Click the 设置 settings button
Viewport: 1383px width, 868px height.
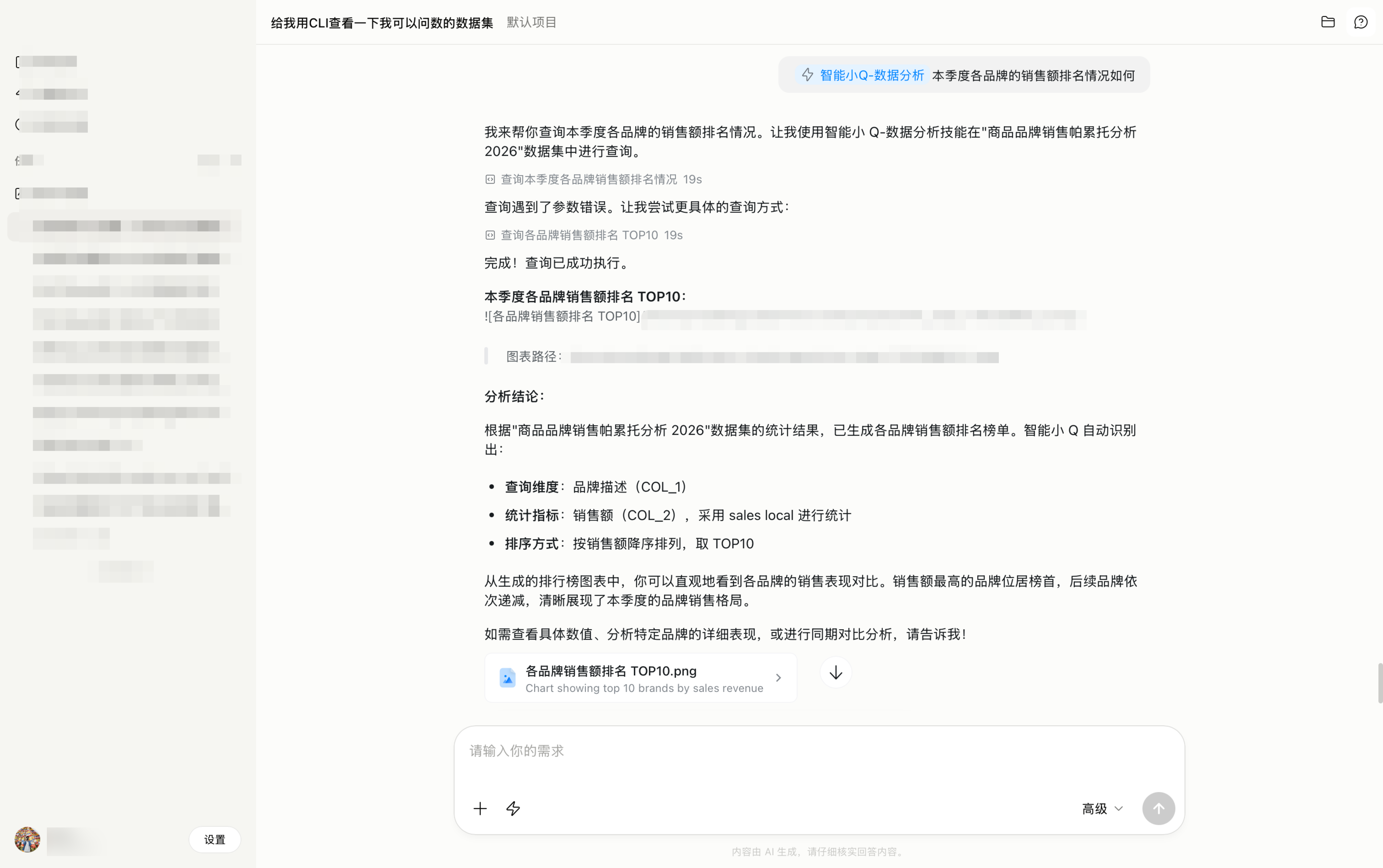point(215,839)
